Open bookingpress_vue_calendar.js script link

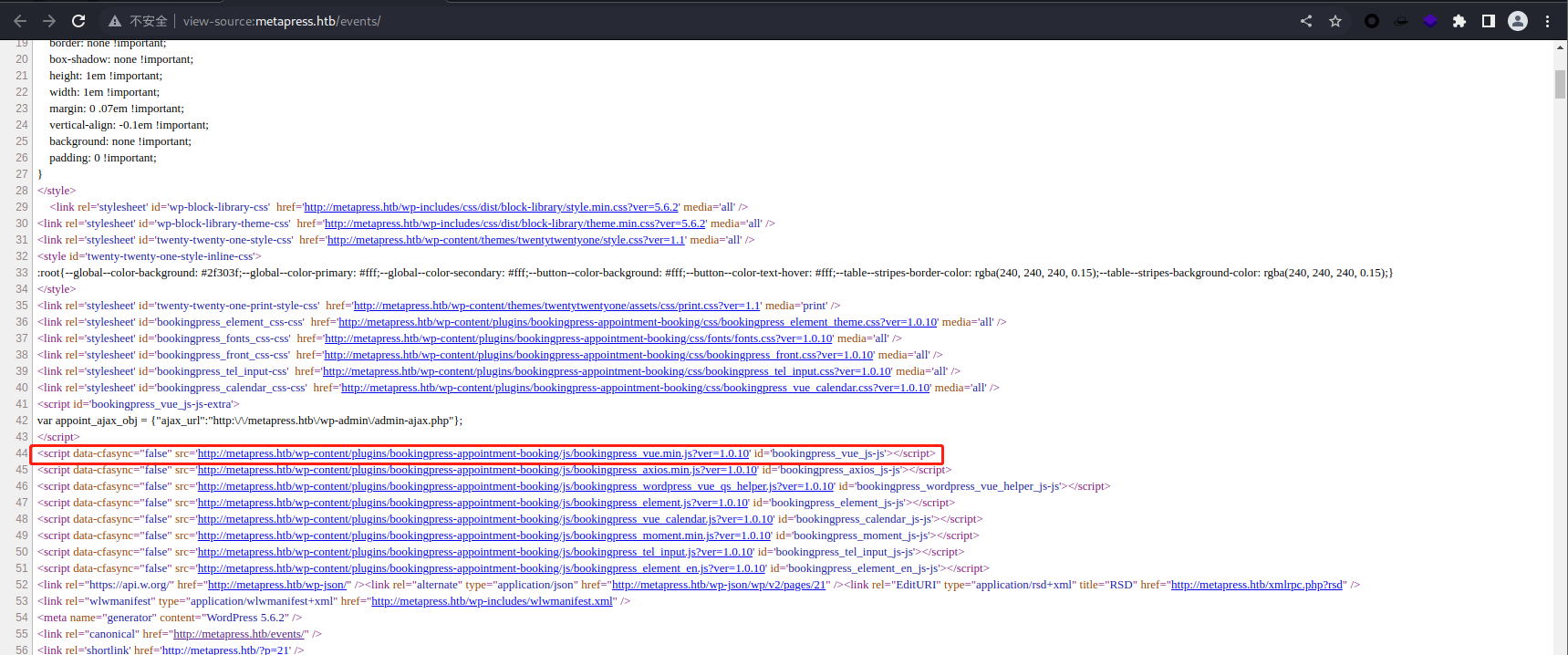click(485, 519)
